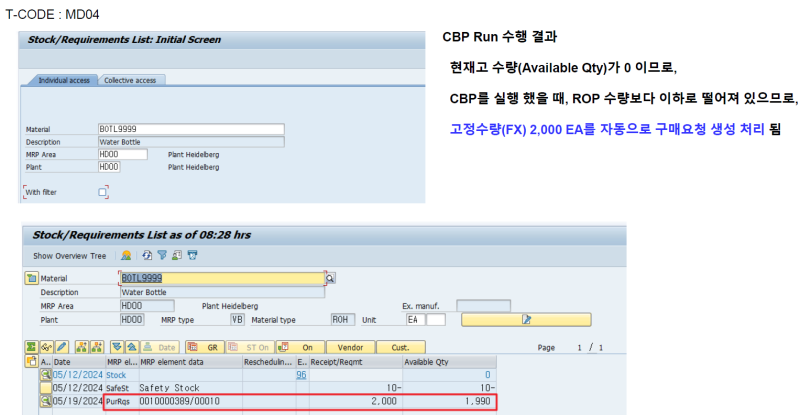Screen dimensions: 800x415
Task: Open search help next to Material BOTL9999
Action: click(331, 278)
